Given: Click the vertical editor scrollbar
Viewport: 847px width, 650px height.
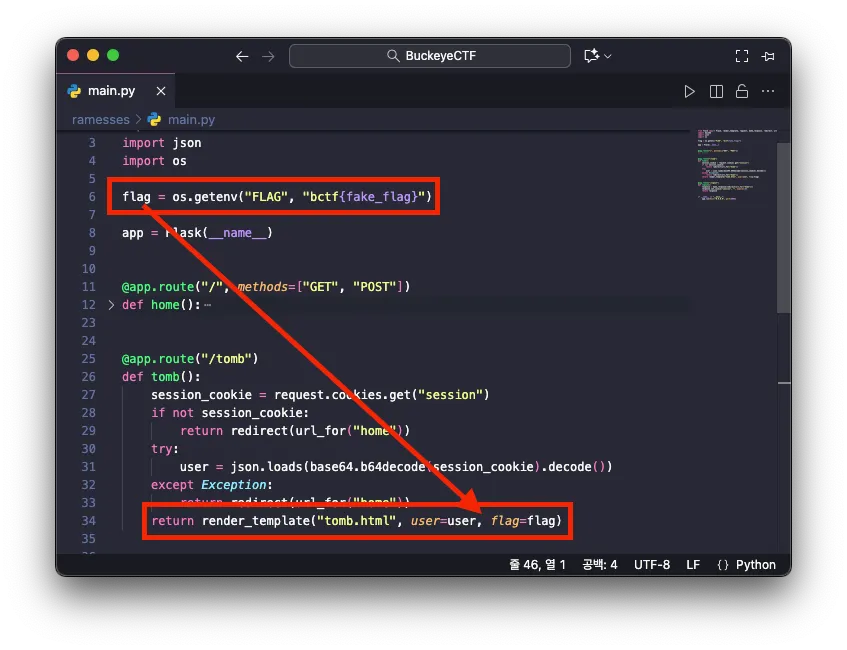Looking at the screenshot, I should [x=784, y=227].
